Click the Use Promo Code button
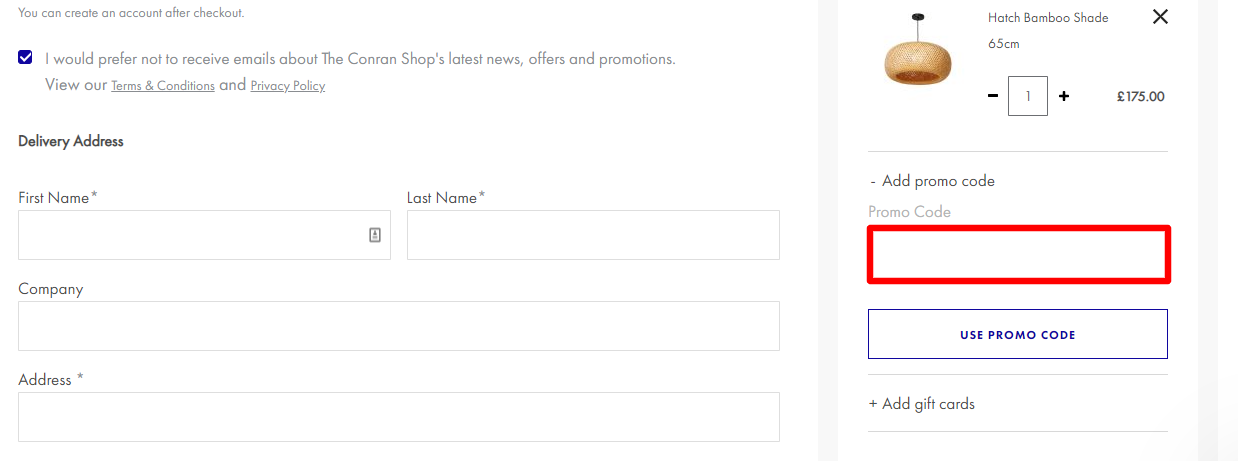 click(x=1018, y=334)
